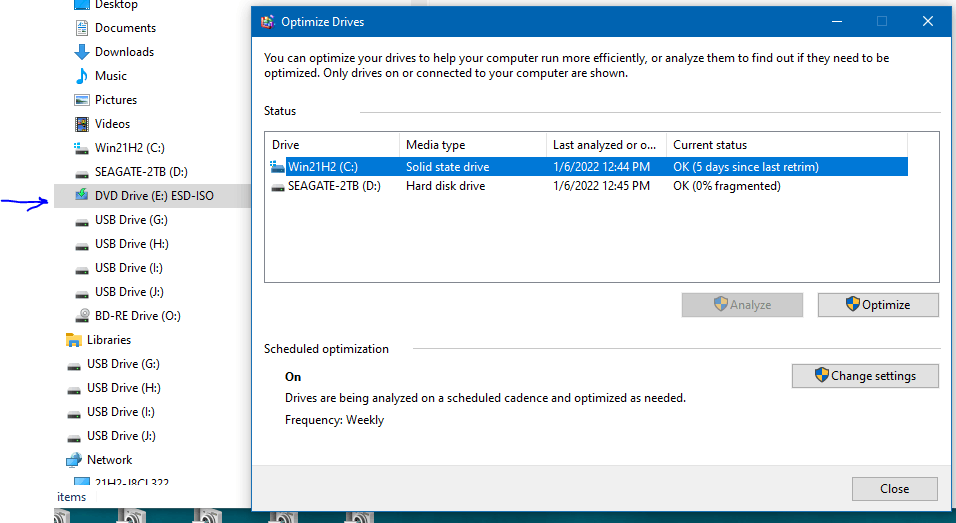Open the BD-RE Drive (O:) disc icon
The width and height of the screenshot is (956, 523).
pos(82,316)
